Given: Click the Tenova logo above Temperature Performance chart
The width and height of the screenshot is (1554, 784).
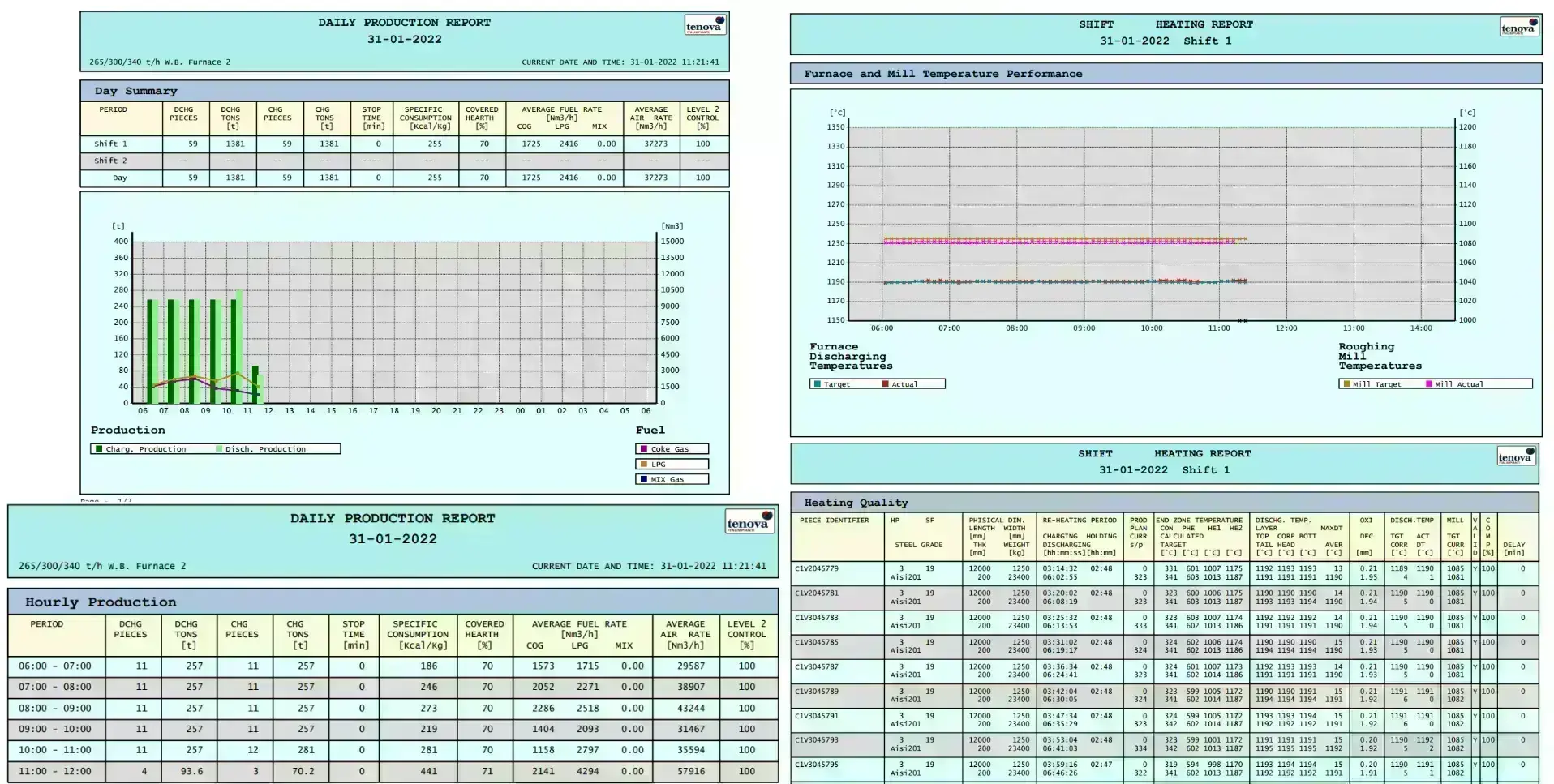Looking at the screenshot, I should pos(1518,27).
